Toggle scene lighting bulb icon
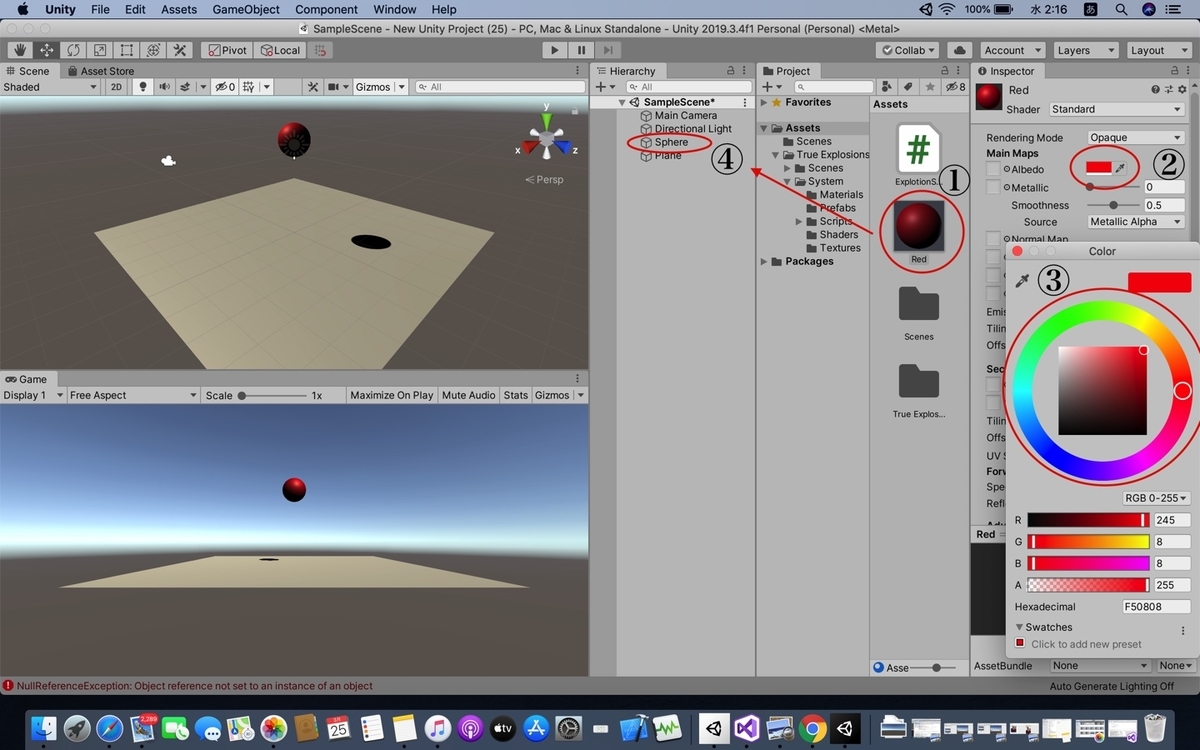The width and height of the screenshot is (1200, 750). [143, 87]
